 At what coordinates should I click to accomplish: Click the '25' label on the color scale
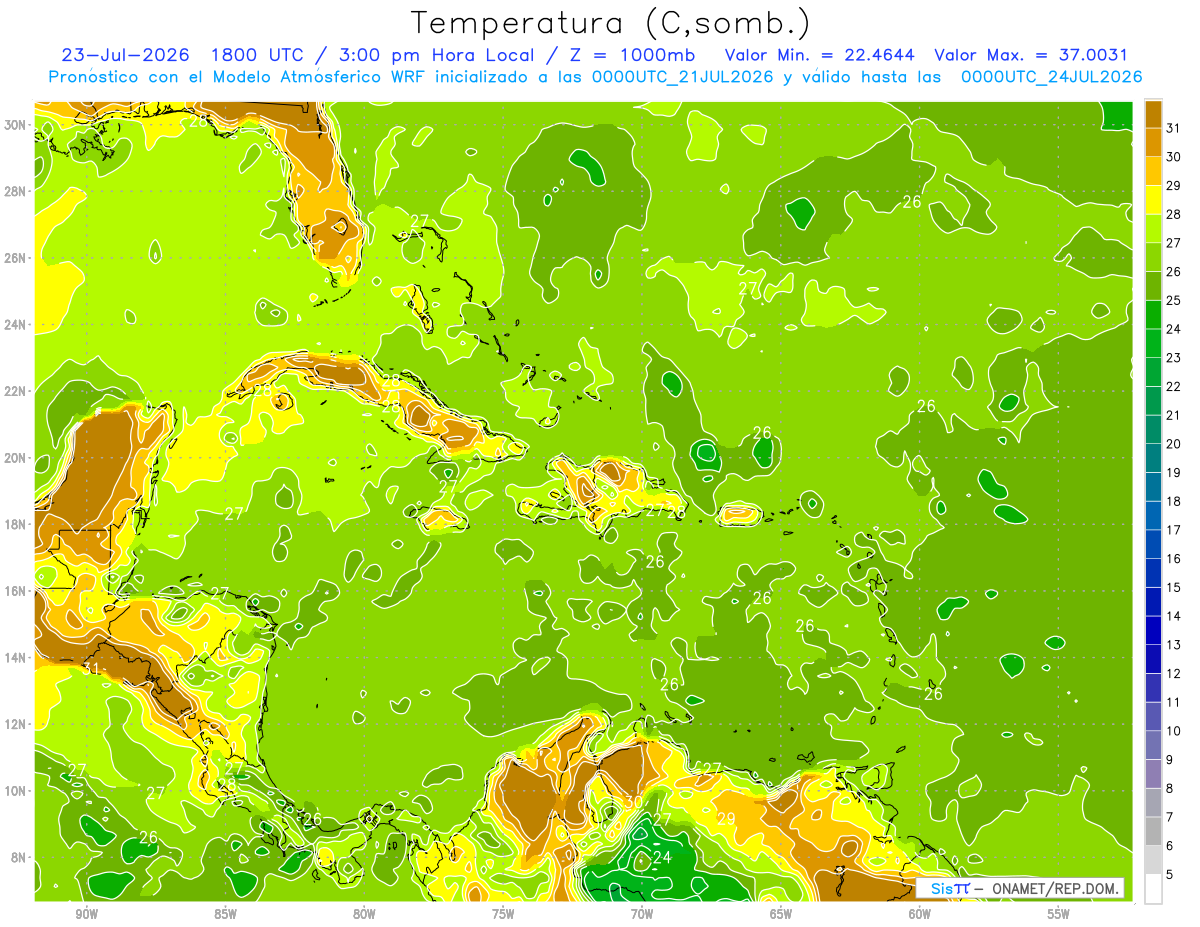point(1175,300)
